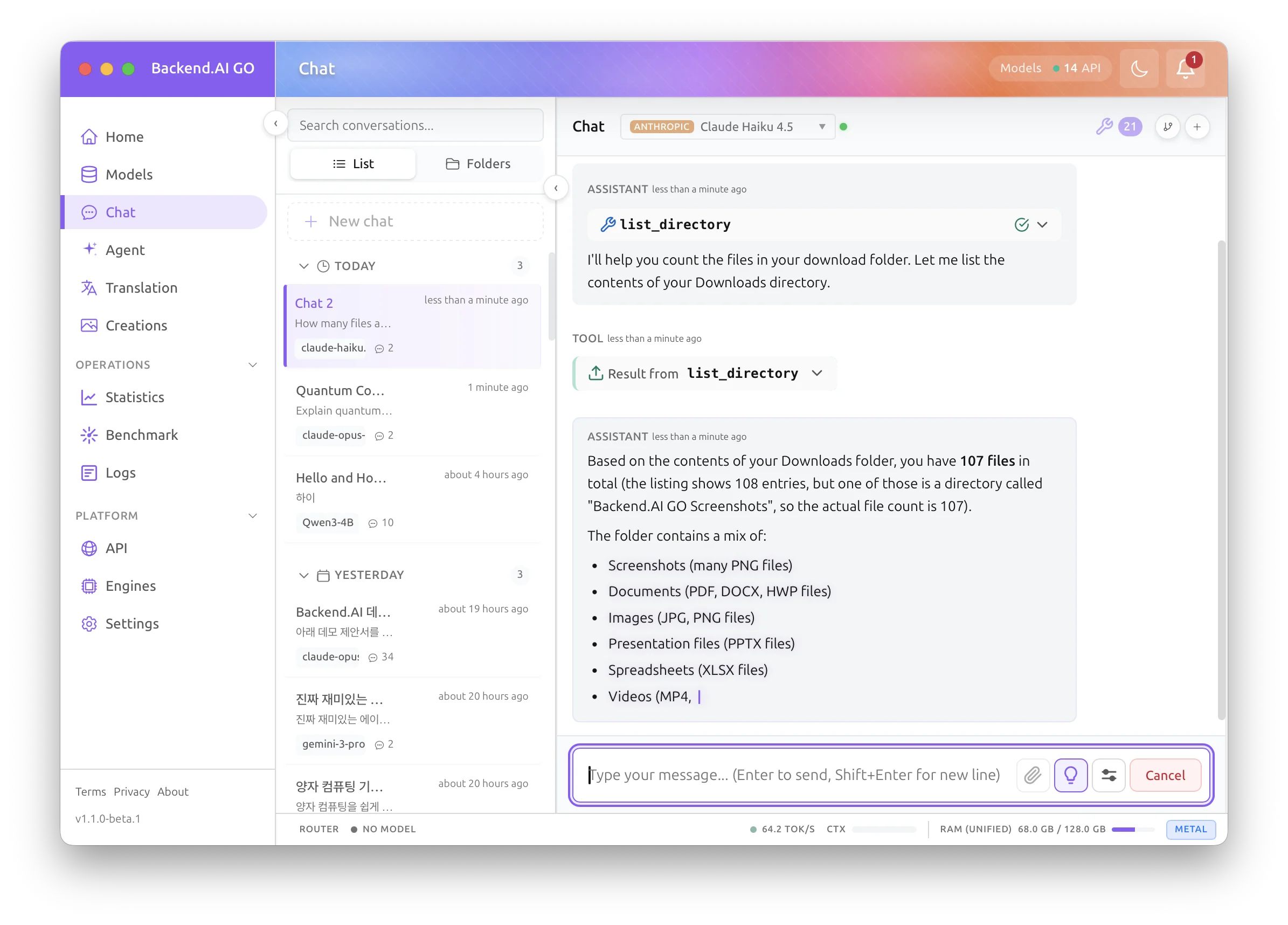Toggle the lightbulb thinking mode button

coord(1070,775)
